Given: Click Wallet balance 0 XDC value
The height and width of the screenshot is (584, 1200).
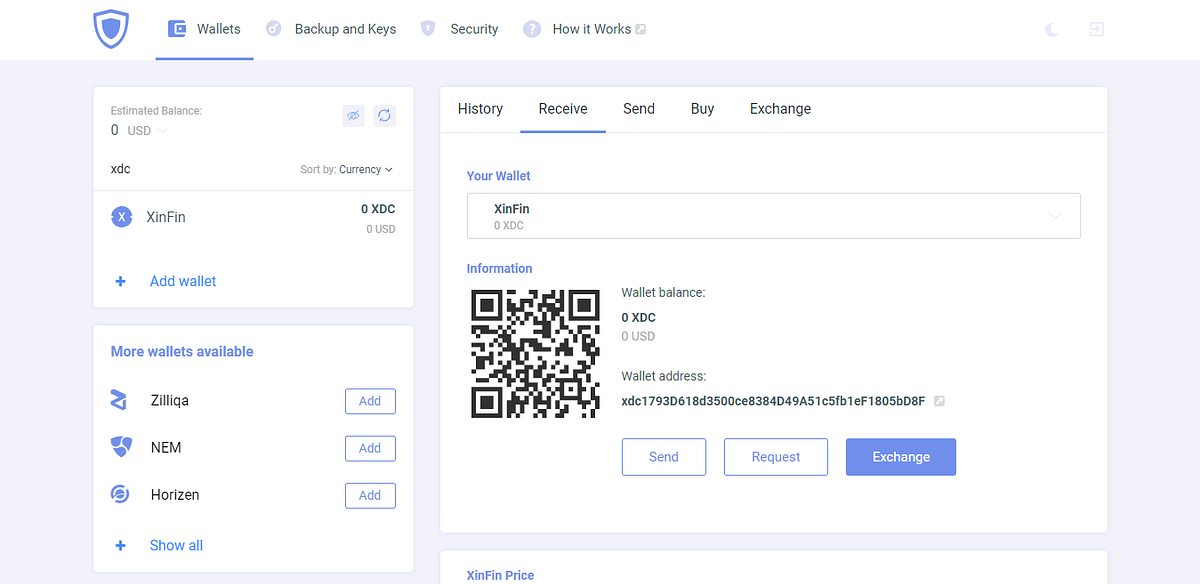Looking at the screenshot, I should [x=639, y=317].
